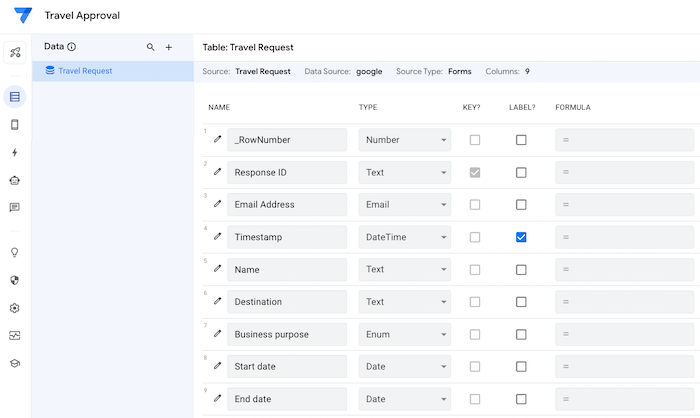
Task: Expand type dropdown for _RowNumber
Action: (404, 140)
